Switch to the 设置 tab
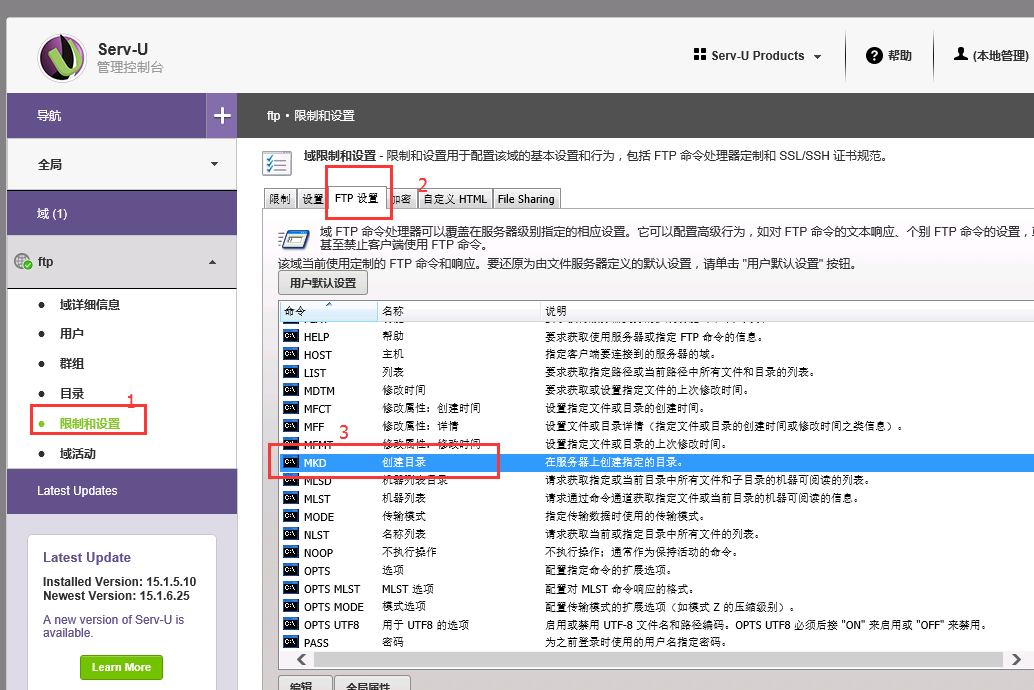 tap(313, 199)
